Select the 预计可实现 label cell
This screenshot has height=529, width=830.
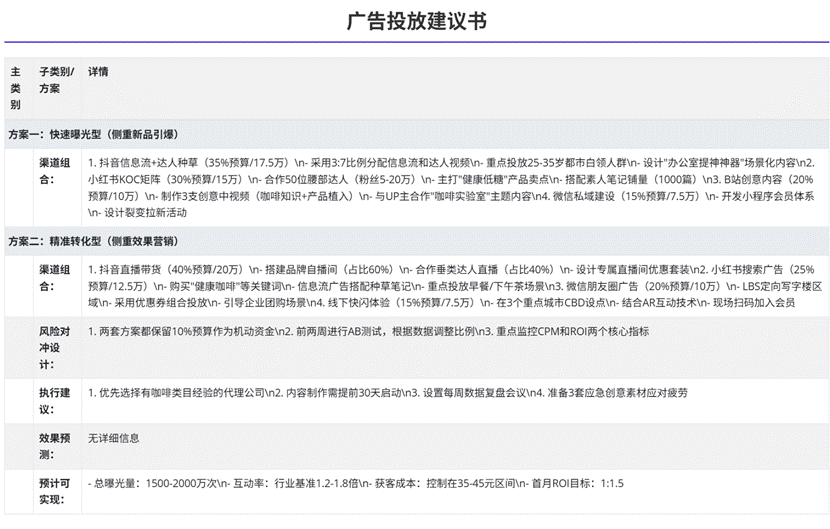click(x=57, y=491)
